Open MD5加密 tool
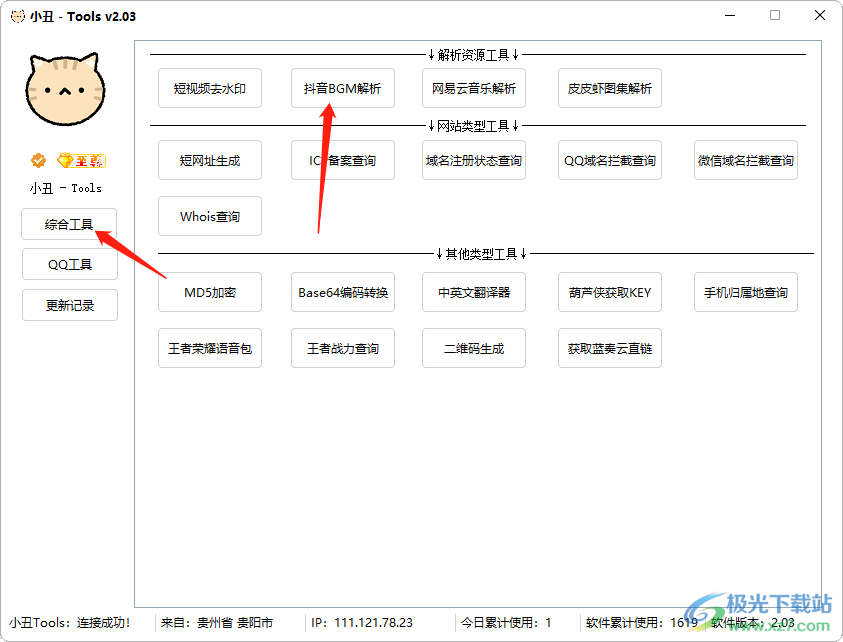The image size is (843, 642). [210, 292]
